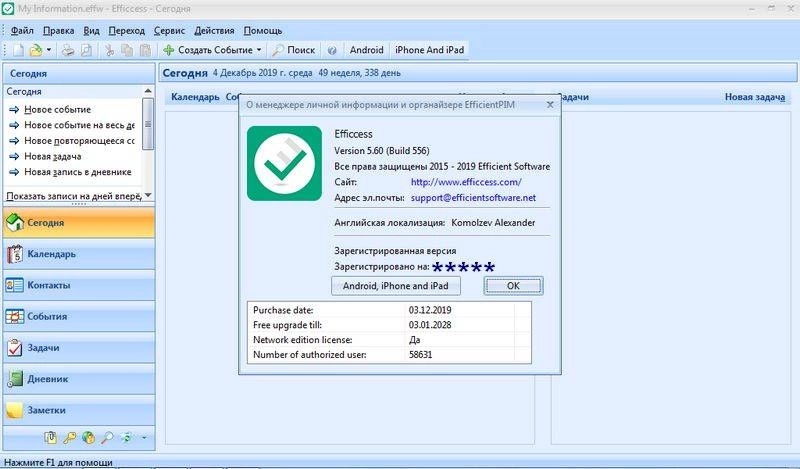Click the bottom magnifier search icon
800x469 pixels.
tap(107, 437)
